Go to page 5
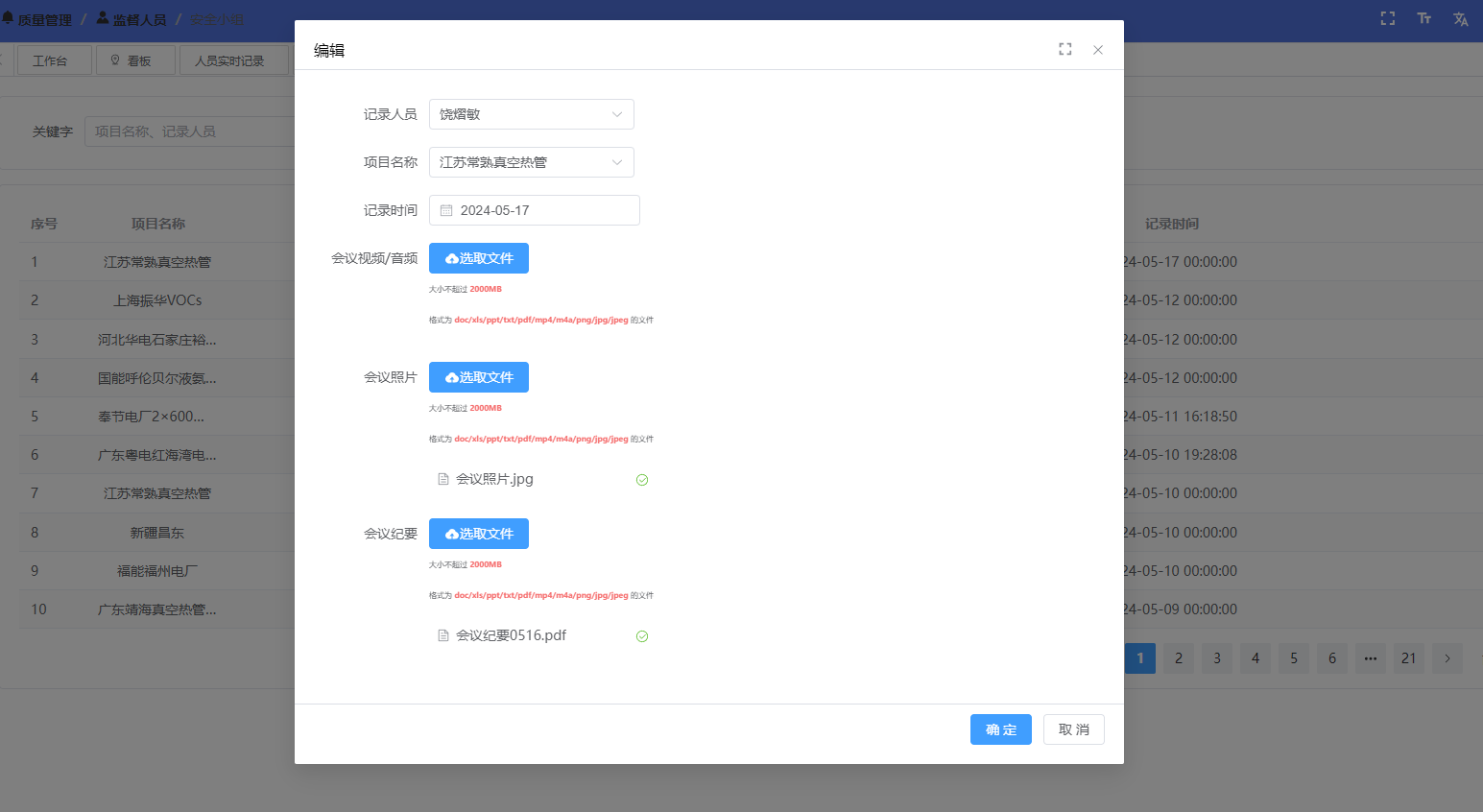Screen dimensions: 1483x812 (x=1294, y=658)
